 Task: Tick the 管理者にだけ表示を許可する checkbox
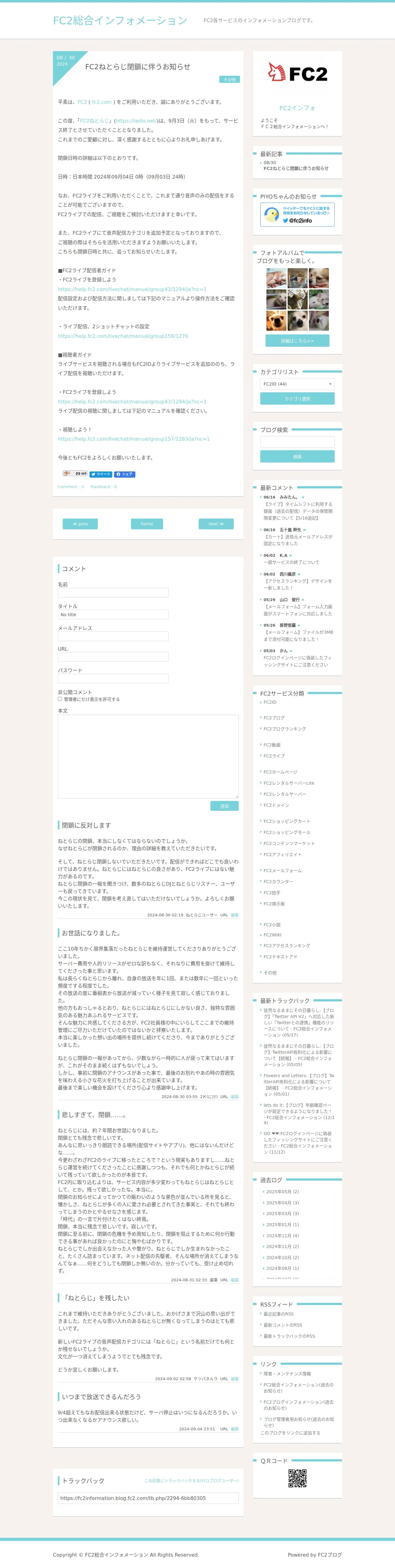pyautogui.click(x=60, y=699)
